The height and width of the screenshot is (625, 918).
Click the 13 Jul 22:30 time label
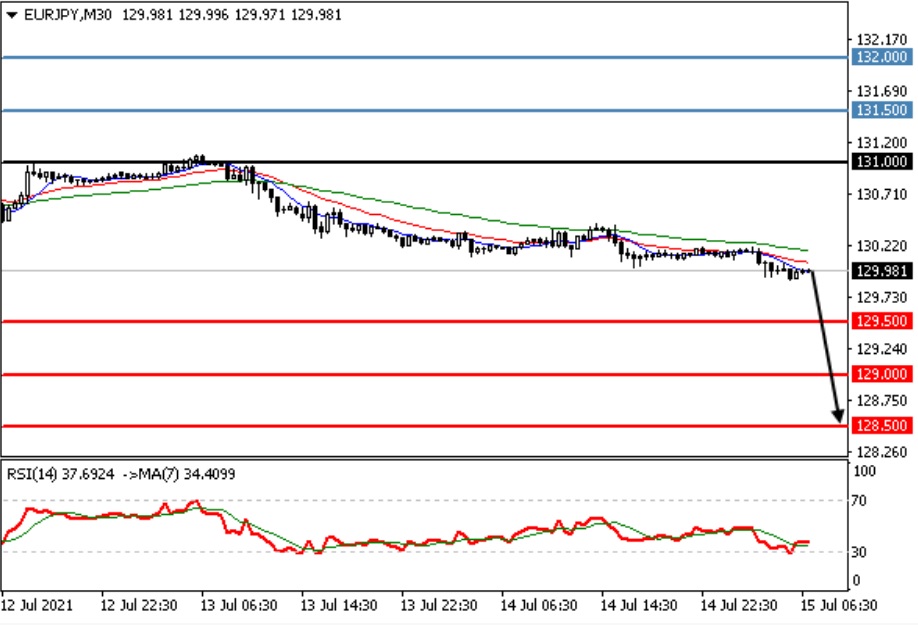pyautogui.click(x=439, y=605)
